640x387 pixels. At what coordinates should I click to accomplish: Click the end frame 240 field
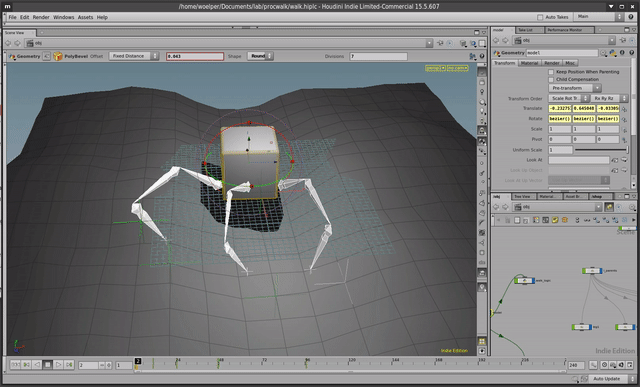[x=576, y=365]
